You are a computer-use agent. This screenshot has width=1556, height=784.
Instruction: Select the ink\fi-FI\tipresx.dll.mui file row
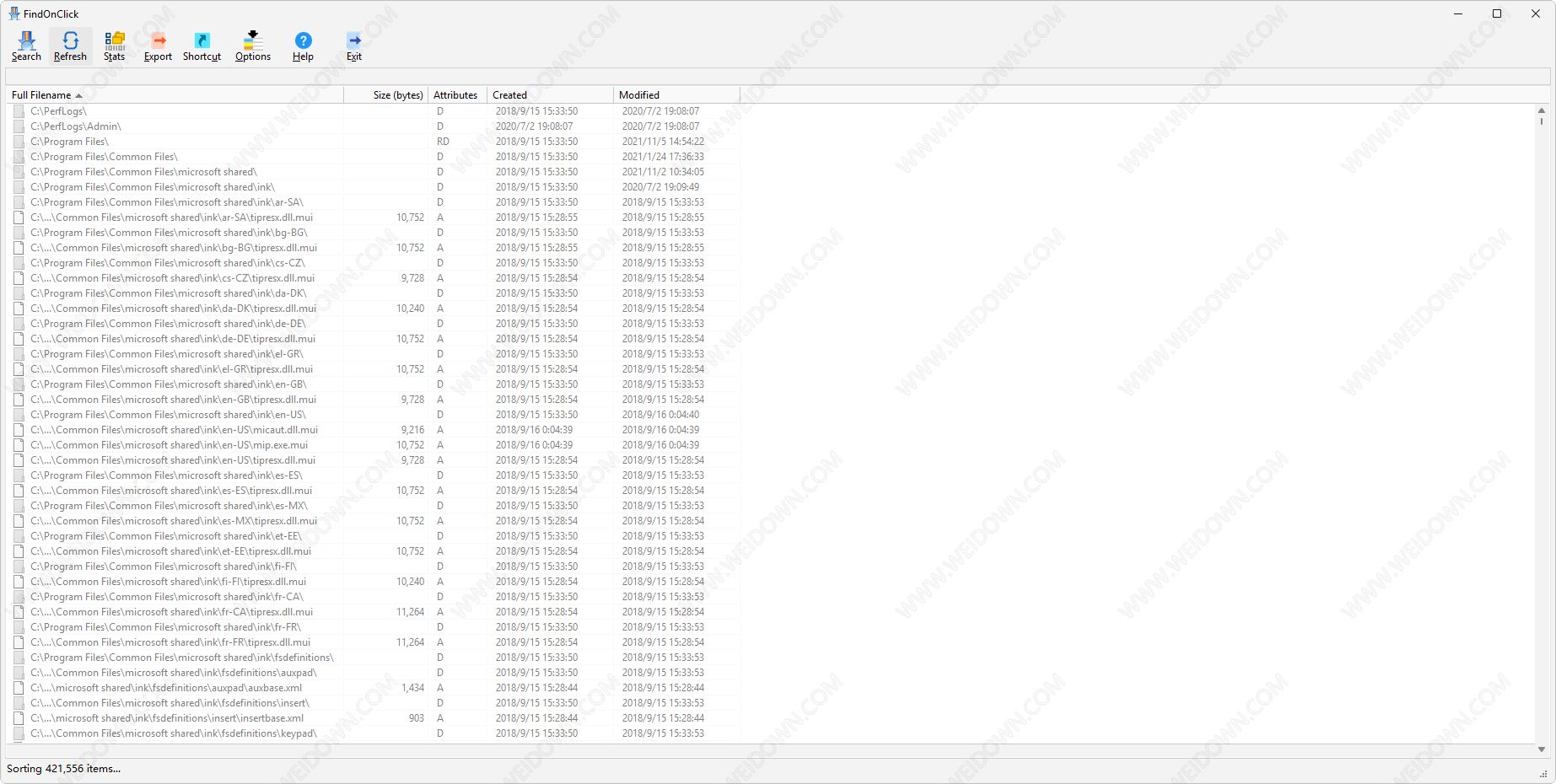[374, 582]
